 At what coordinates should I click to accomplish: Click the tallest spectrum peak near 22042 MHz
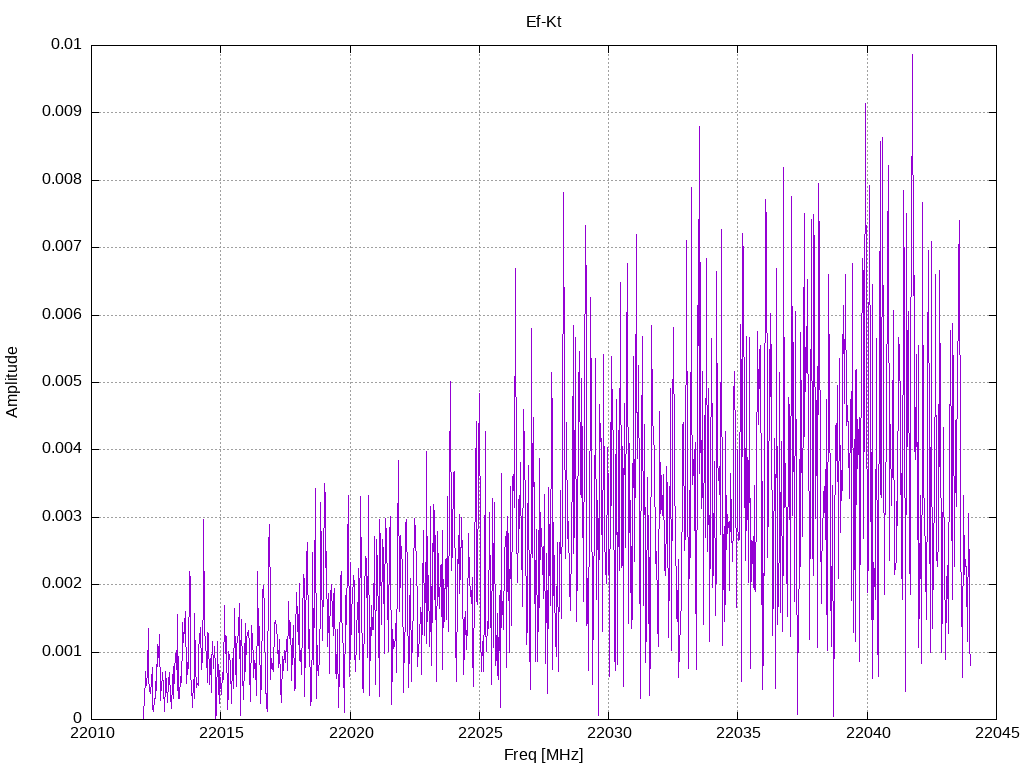tap(912, 55)
